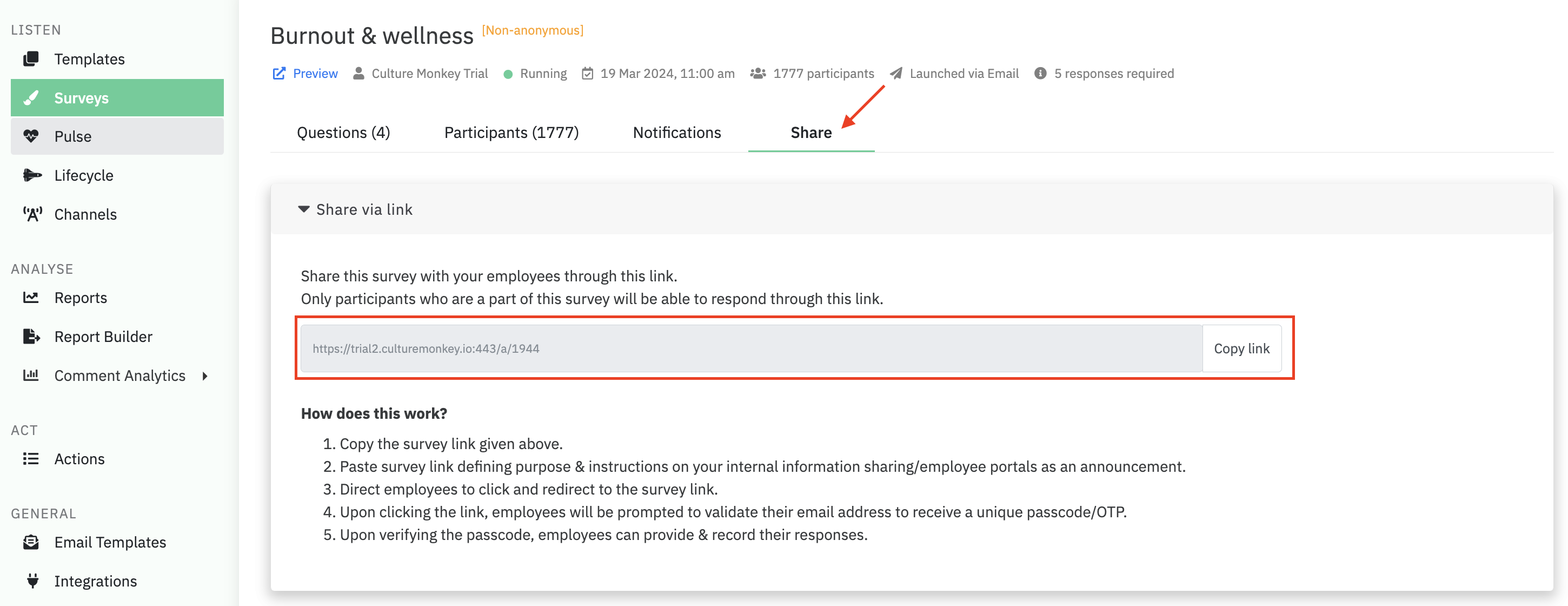Open Email Templates in the sidebar
The width and height of the screenshot is (1568, 606).
[x=117, y=542]
